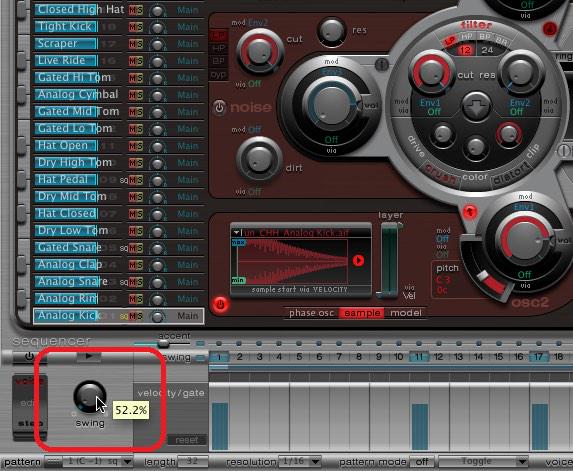Click the filter drive knob
Image resolution: width=573 pixels, height=471 pixels.
pos(443,134)
